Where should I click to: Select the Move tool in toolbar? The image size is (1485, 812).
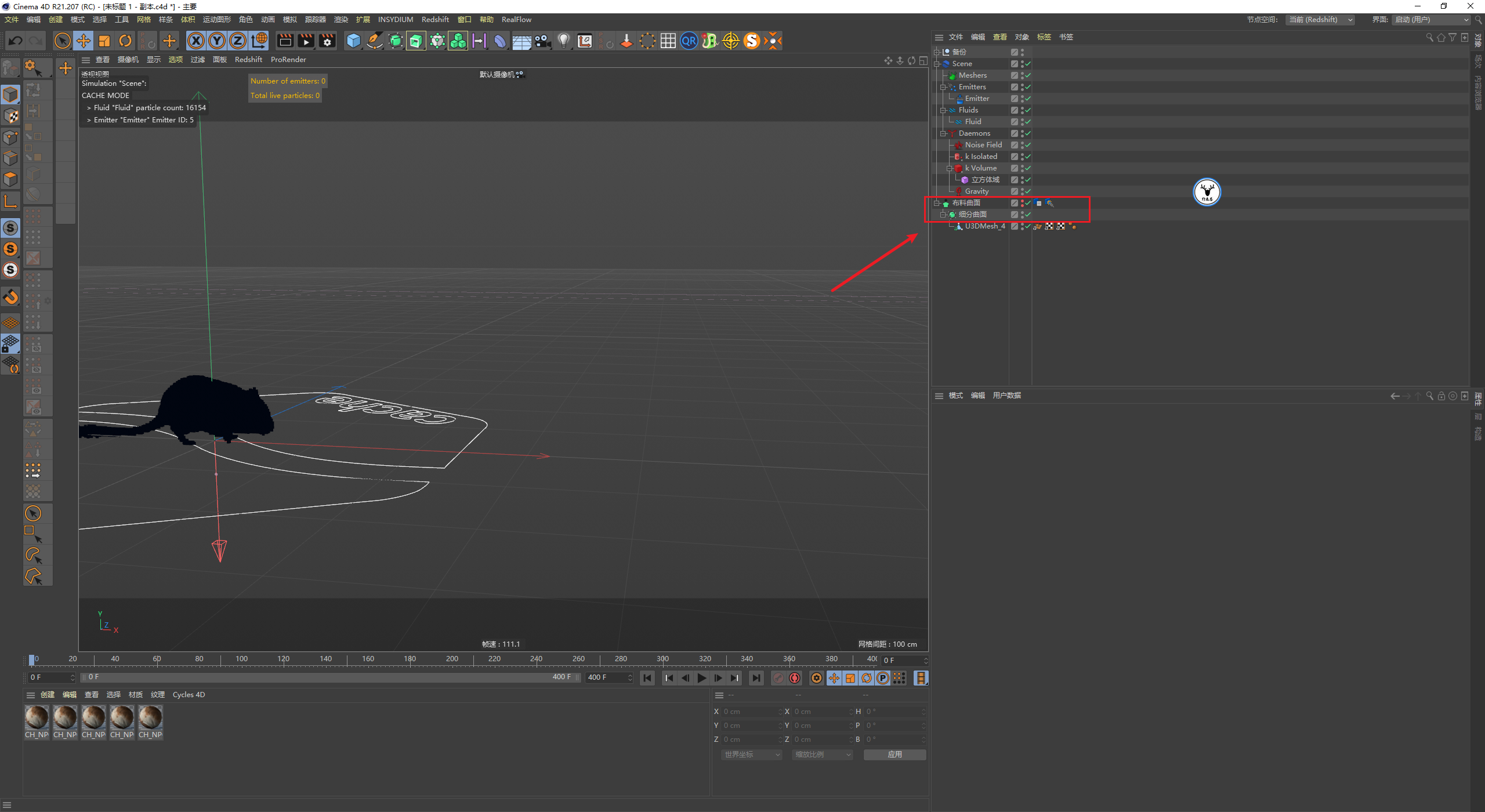[84, 41]
